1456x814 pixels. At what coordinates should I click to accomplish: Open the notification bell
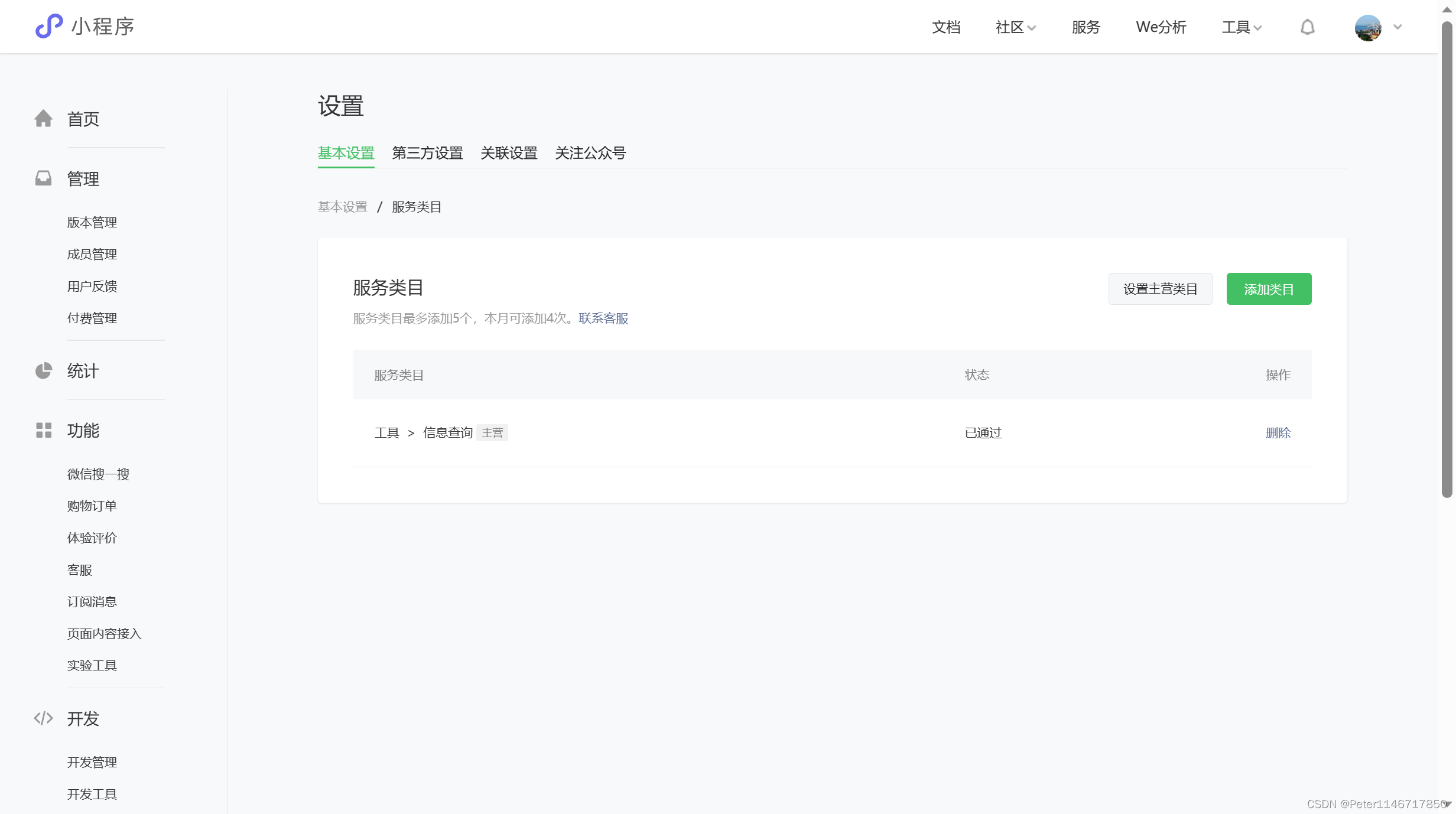(1308, 27)
